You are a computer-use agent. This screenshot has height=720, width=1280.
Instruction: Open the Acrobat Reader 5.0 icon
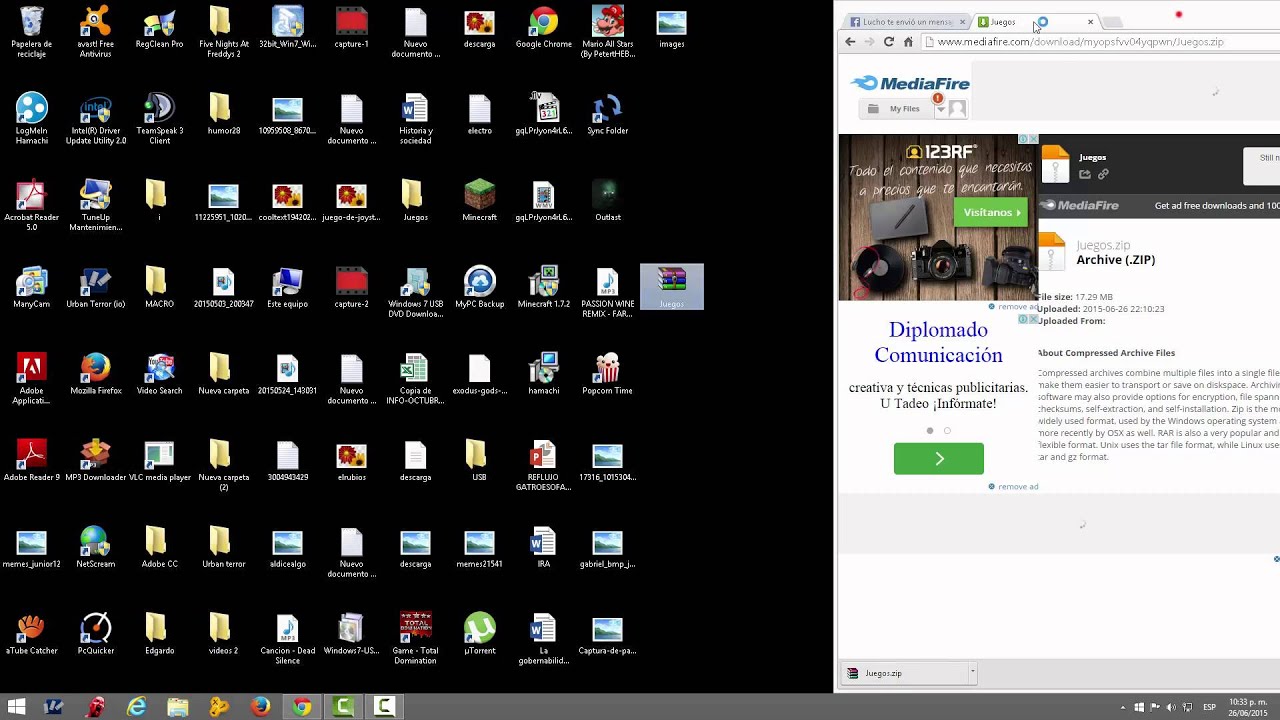pyautogui.click(x=31, y=205)
